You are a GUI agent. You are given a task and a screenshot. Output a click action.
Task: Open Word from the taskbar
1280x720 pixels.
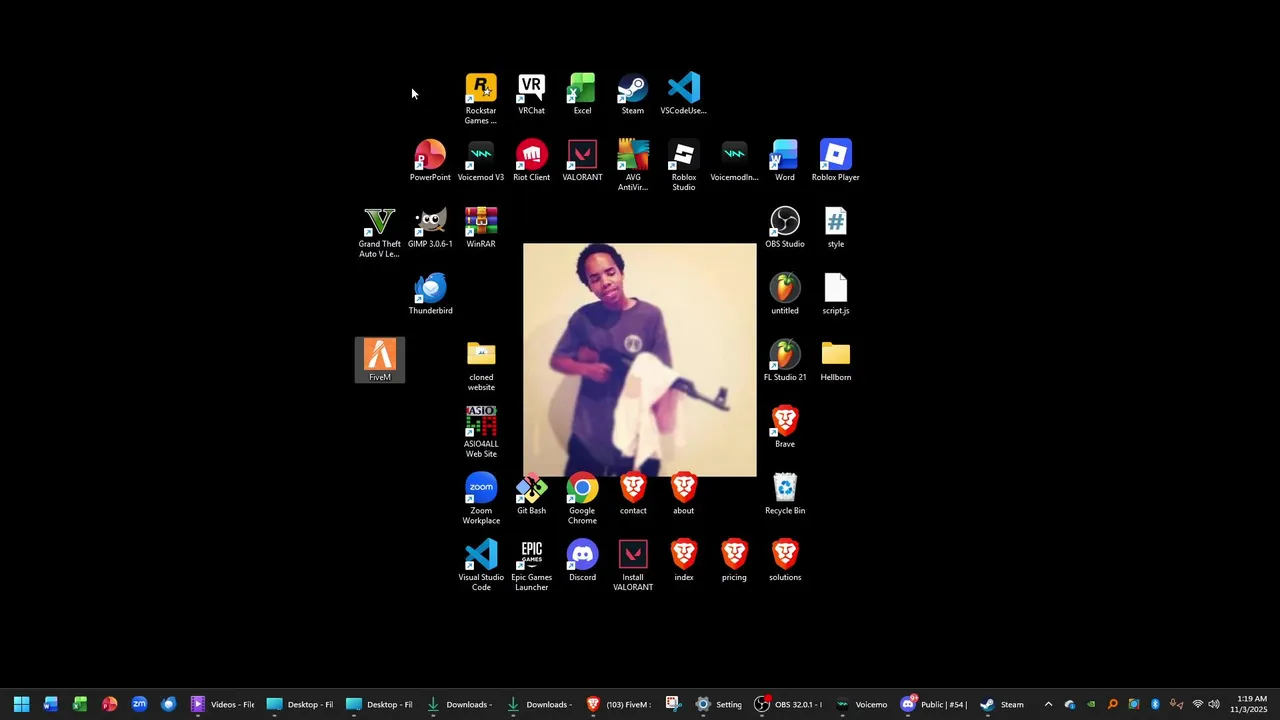pos(51,704)
